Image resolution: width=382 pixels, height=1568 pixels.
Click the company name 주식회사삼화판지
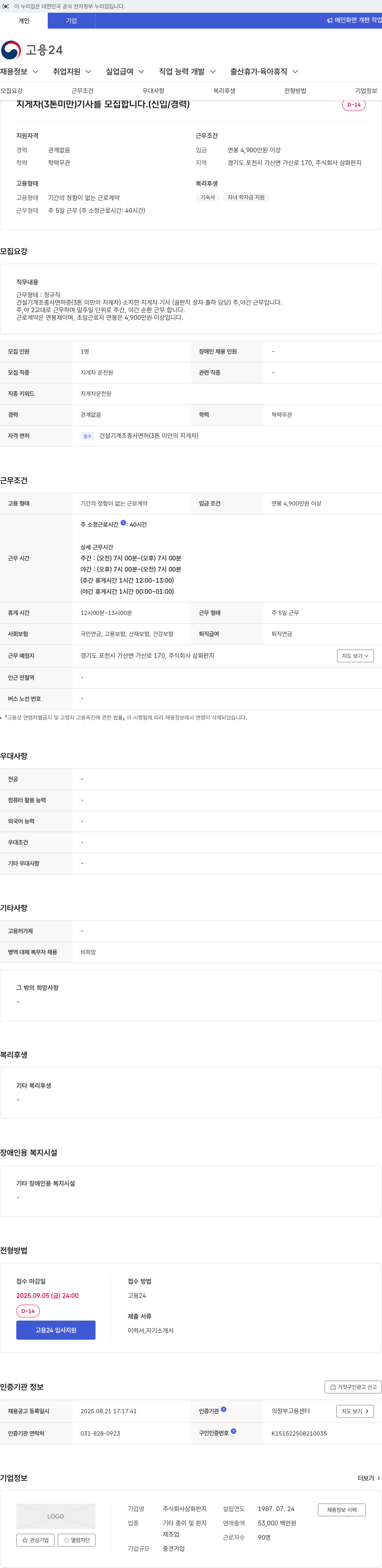185,1509
